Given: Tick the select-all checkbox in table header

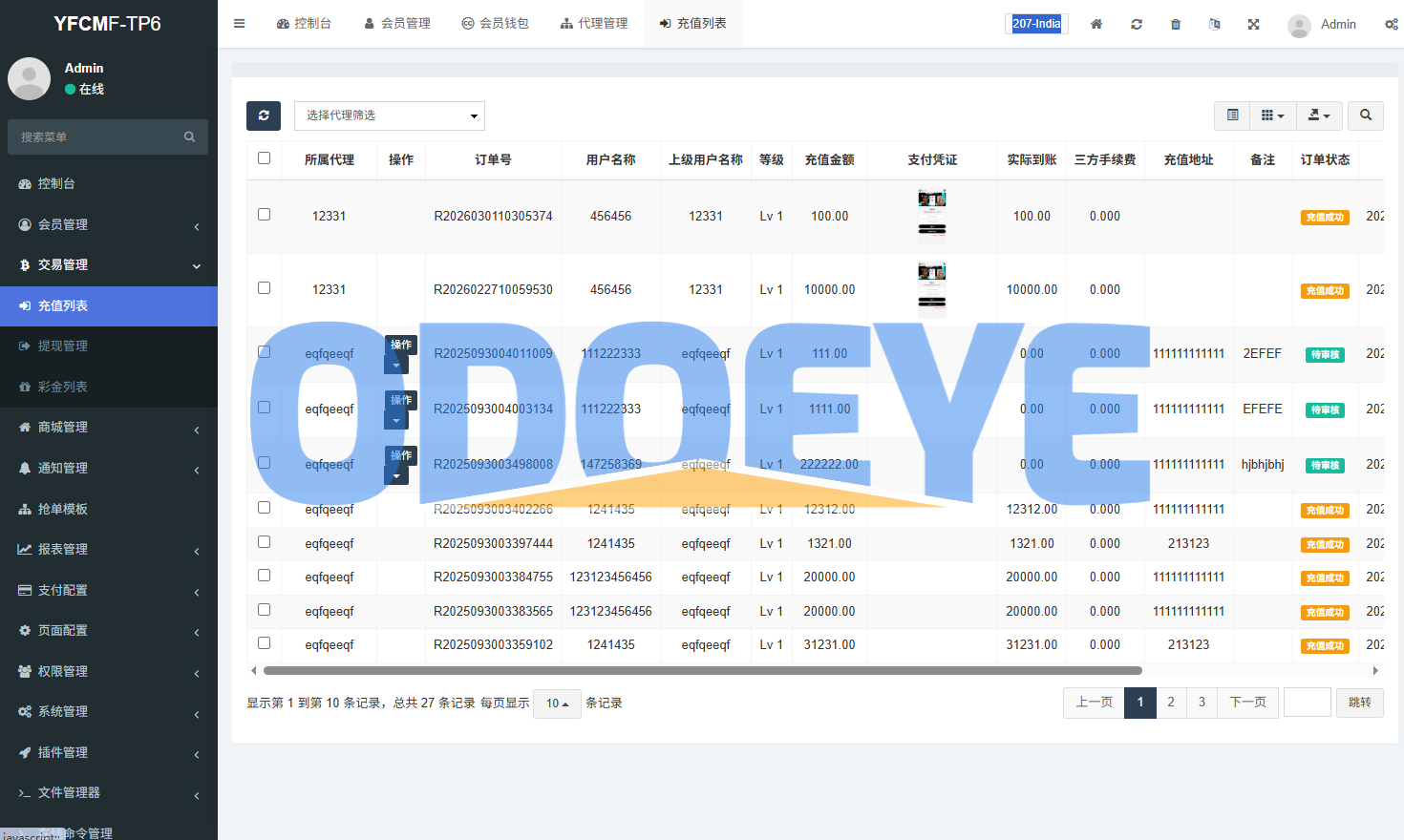Looking at the screenshot, I should tap(265, 158).
